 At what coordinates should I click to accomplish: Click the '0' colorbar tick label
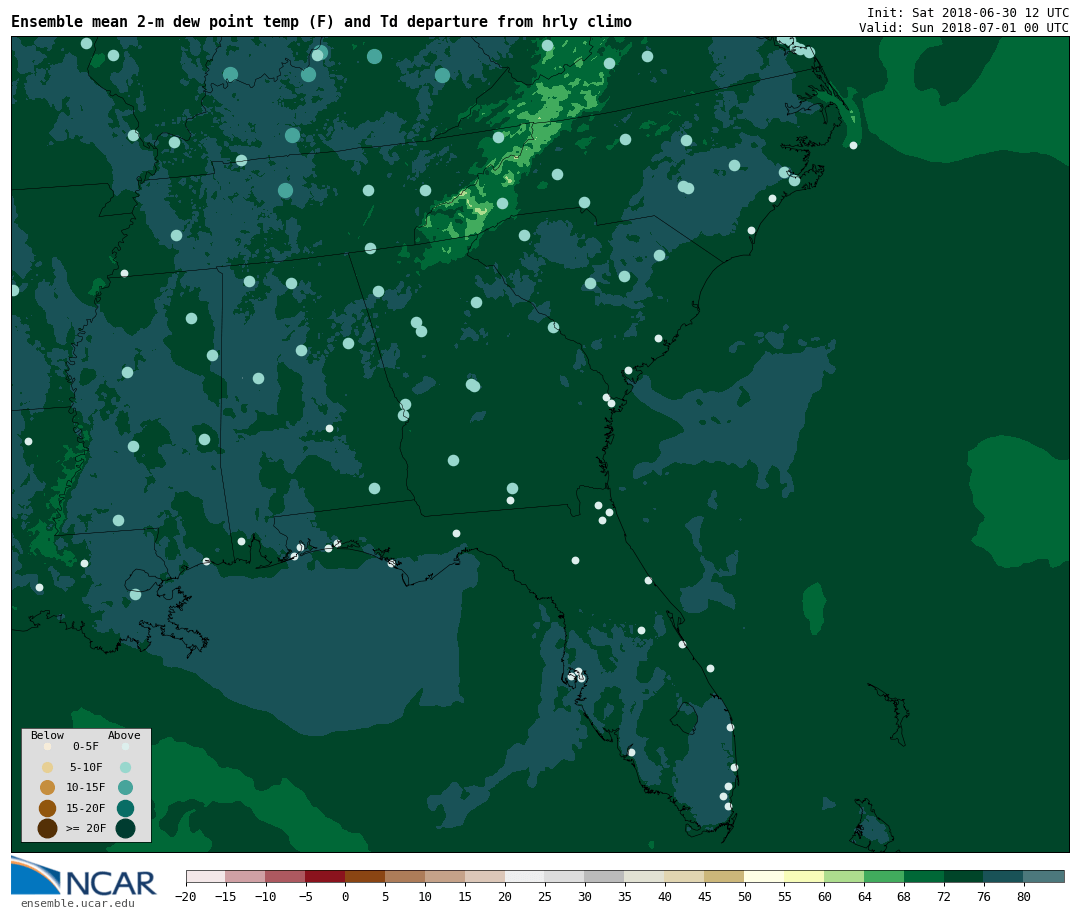pyautogui.click(x=346, y=896)
